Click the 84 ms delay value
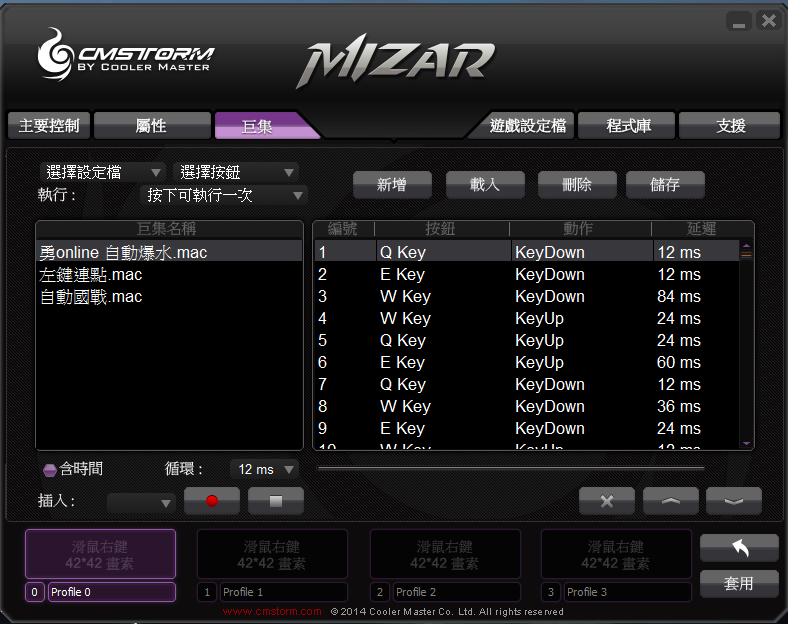This screenshot has width=788, height=624. pos(678,296)
